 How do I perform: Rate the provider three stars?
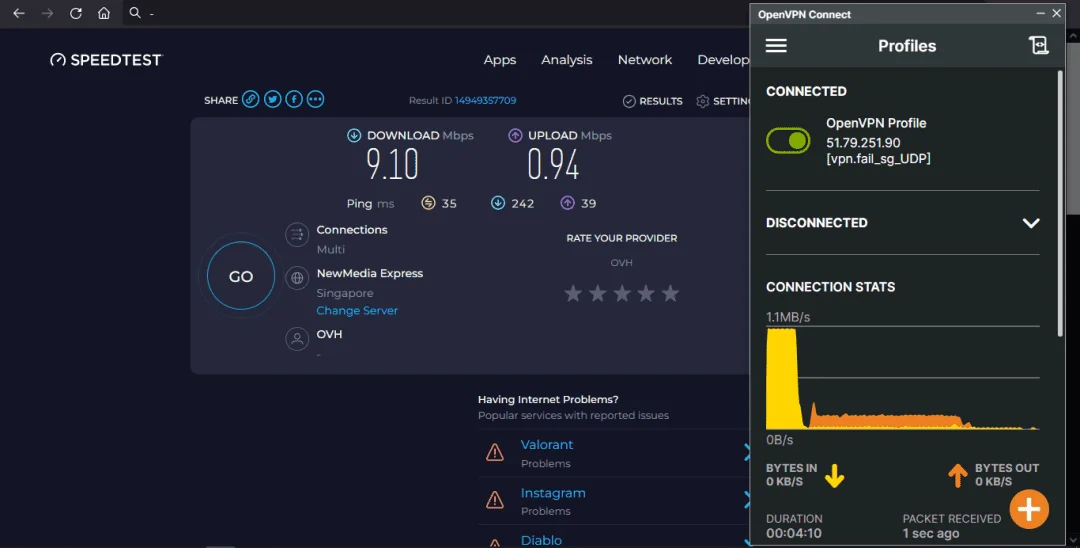622,293
